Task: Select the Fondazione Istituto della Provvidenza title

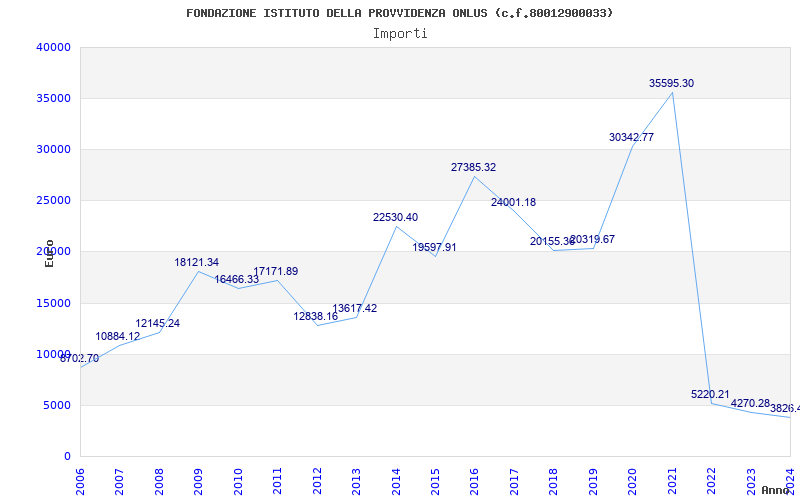Action: (400, 13)
